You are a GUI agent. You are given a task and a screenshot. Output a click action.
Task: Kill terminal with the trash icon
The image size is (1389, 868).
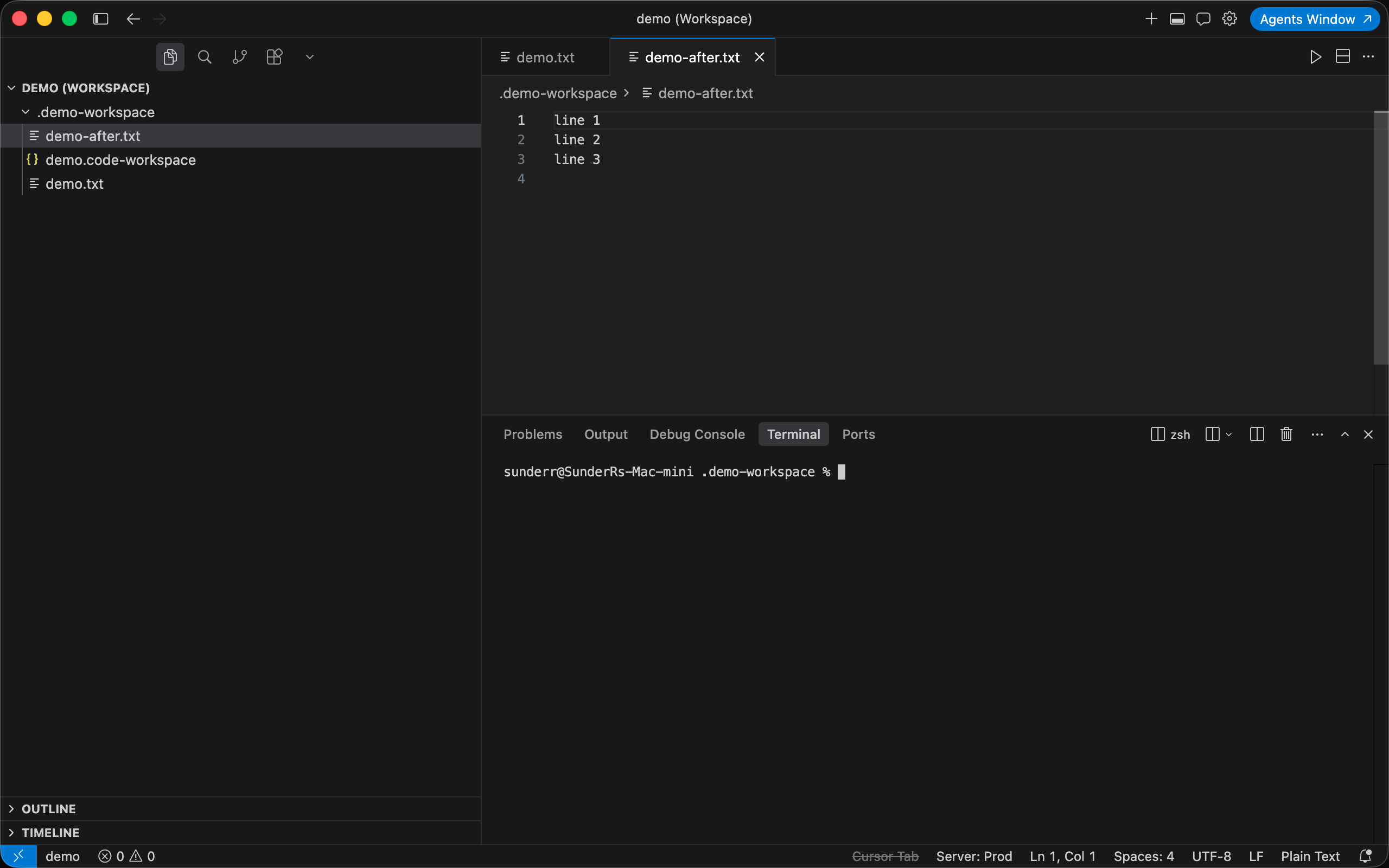1286,434
